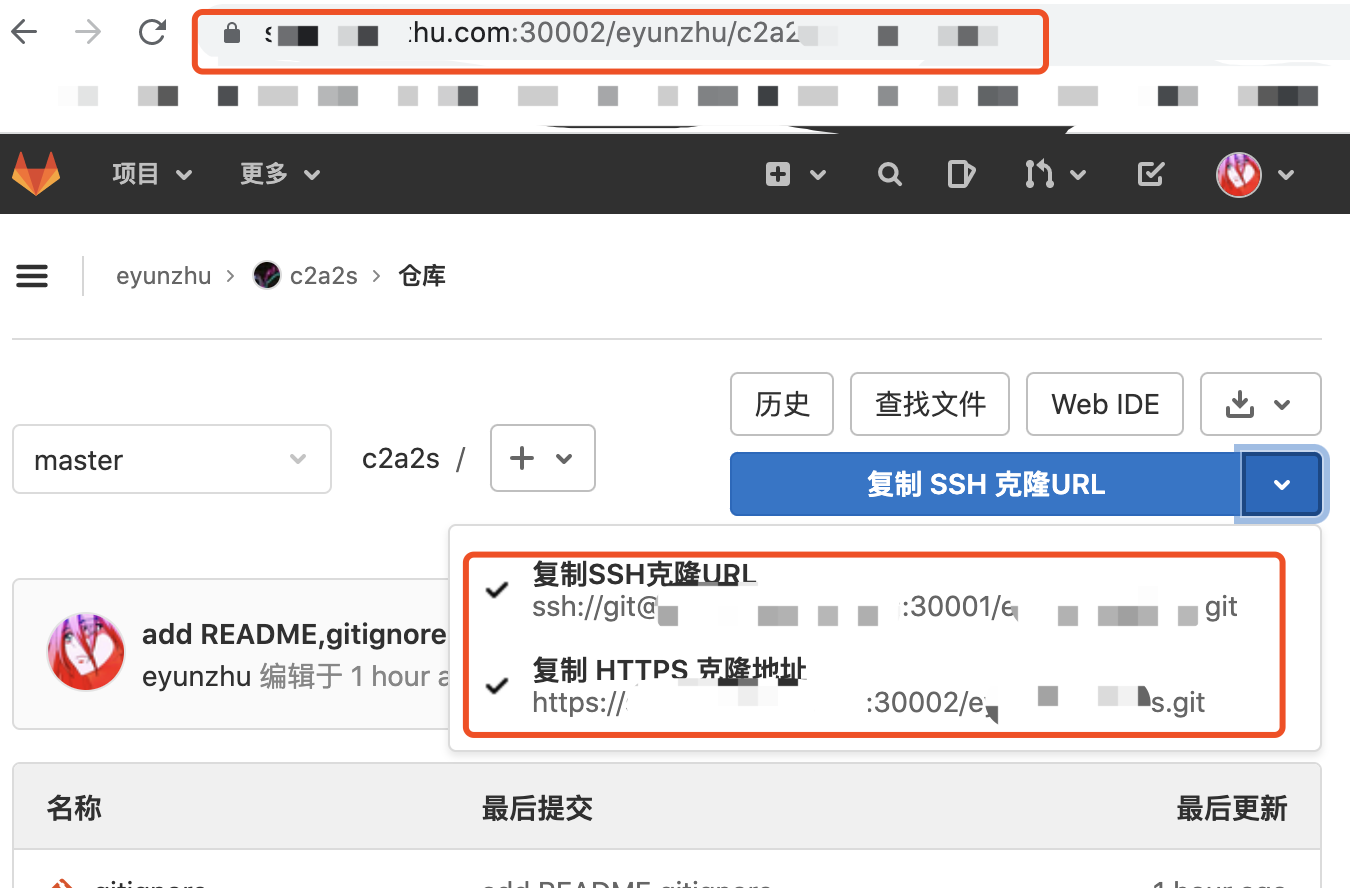Viewport: 1350px width, 888px height.
Task: Click the commit author avatar thumbnail
Action: (86, 651)
